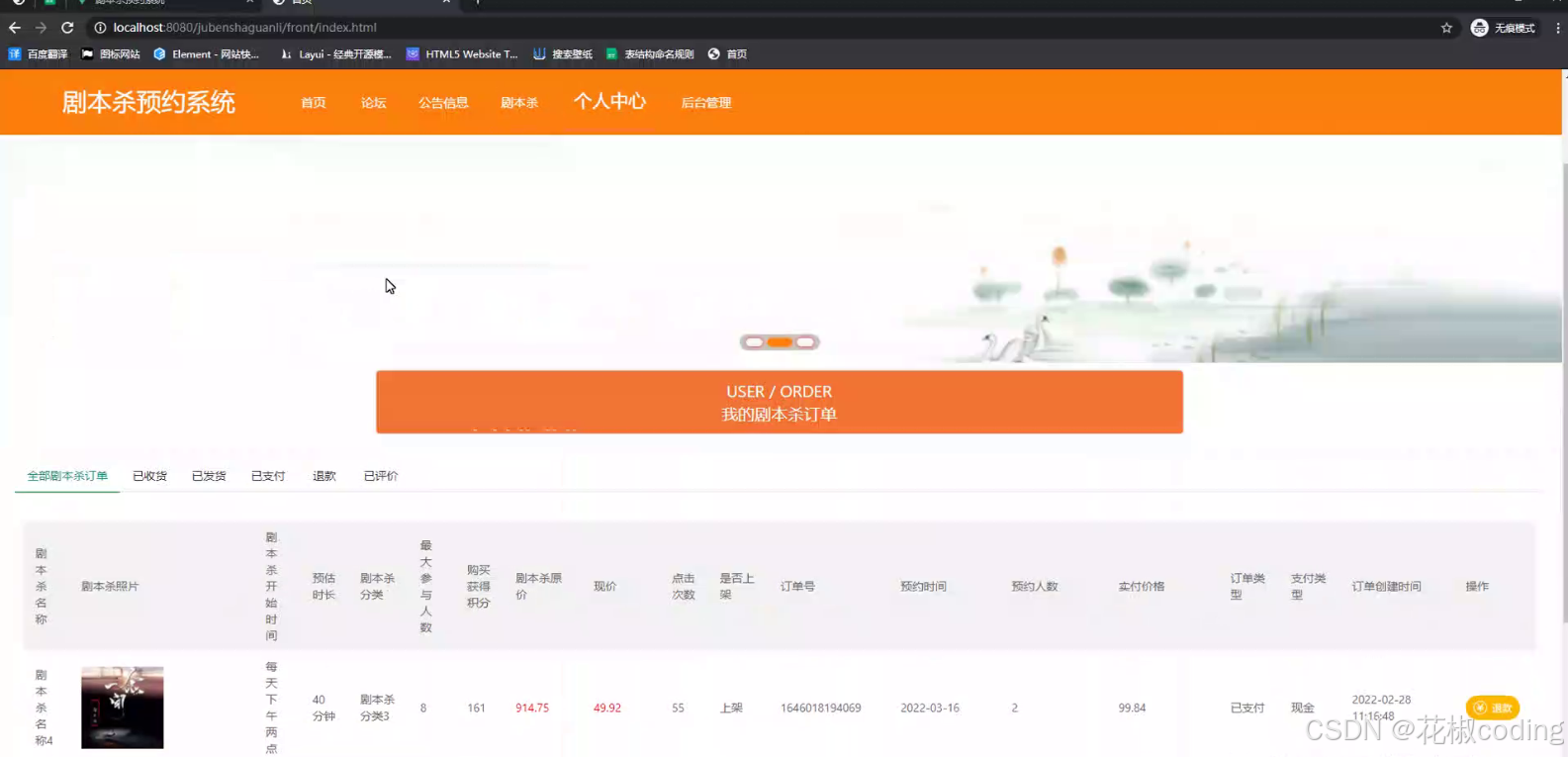Select the third carousel indicator dot
Viewport: 1568px width, 757px height.
(805, 342)
